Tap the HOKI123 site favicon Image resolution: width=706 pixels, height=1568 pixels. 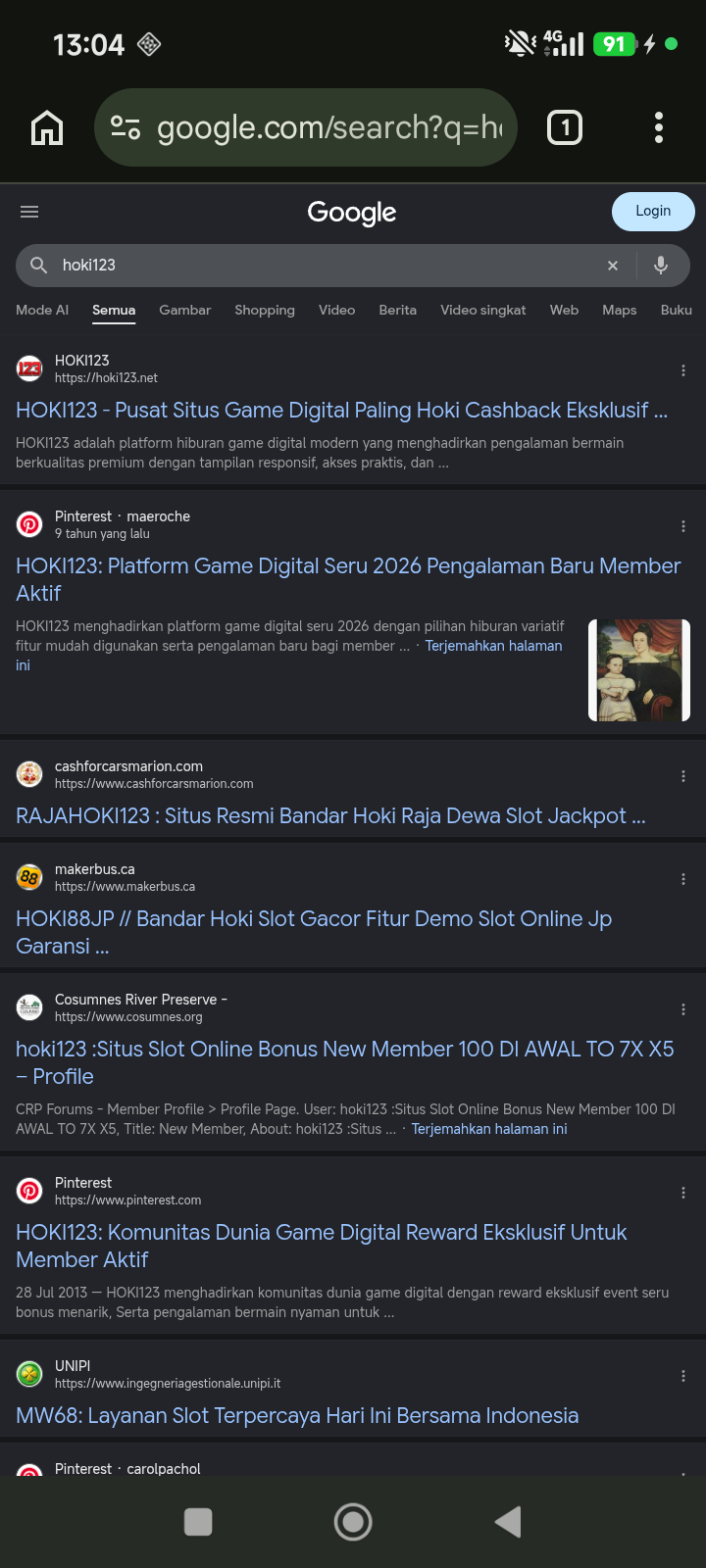(x=29, y=368)
